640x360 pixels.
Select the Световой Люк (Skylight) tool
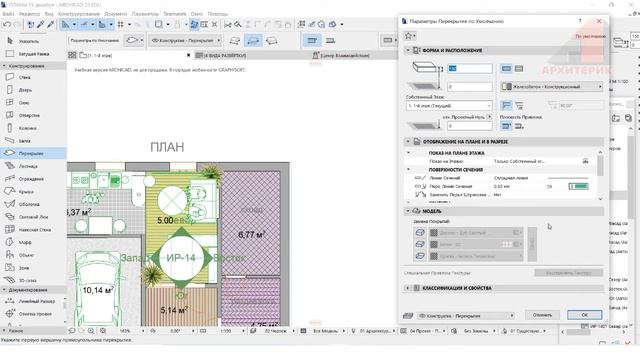pyautogui.click(x=33, y=217)
